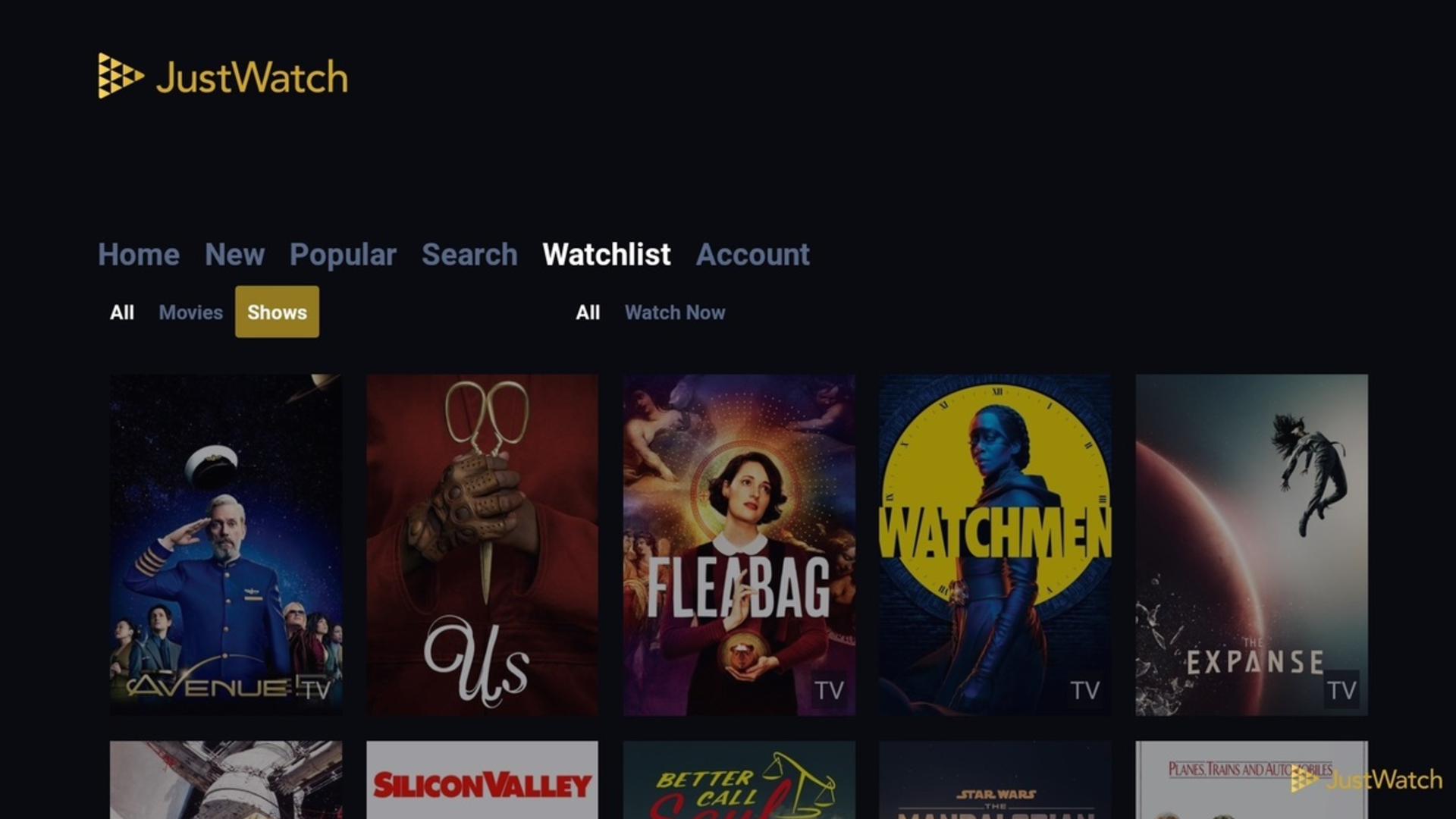This screenshot has width=1456, height=819.
Task: Click the Search navigation link
Action: click(469, 254)
